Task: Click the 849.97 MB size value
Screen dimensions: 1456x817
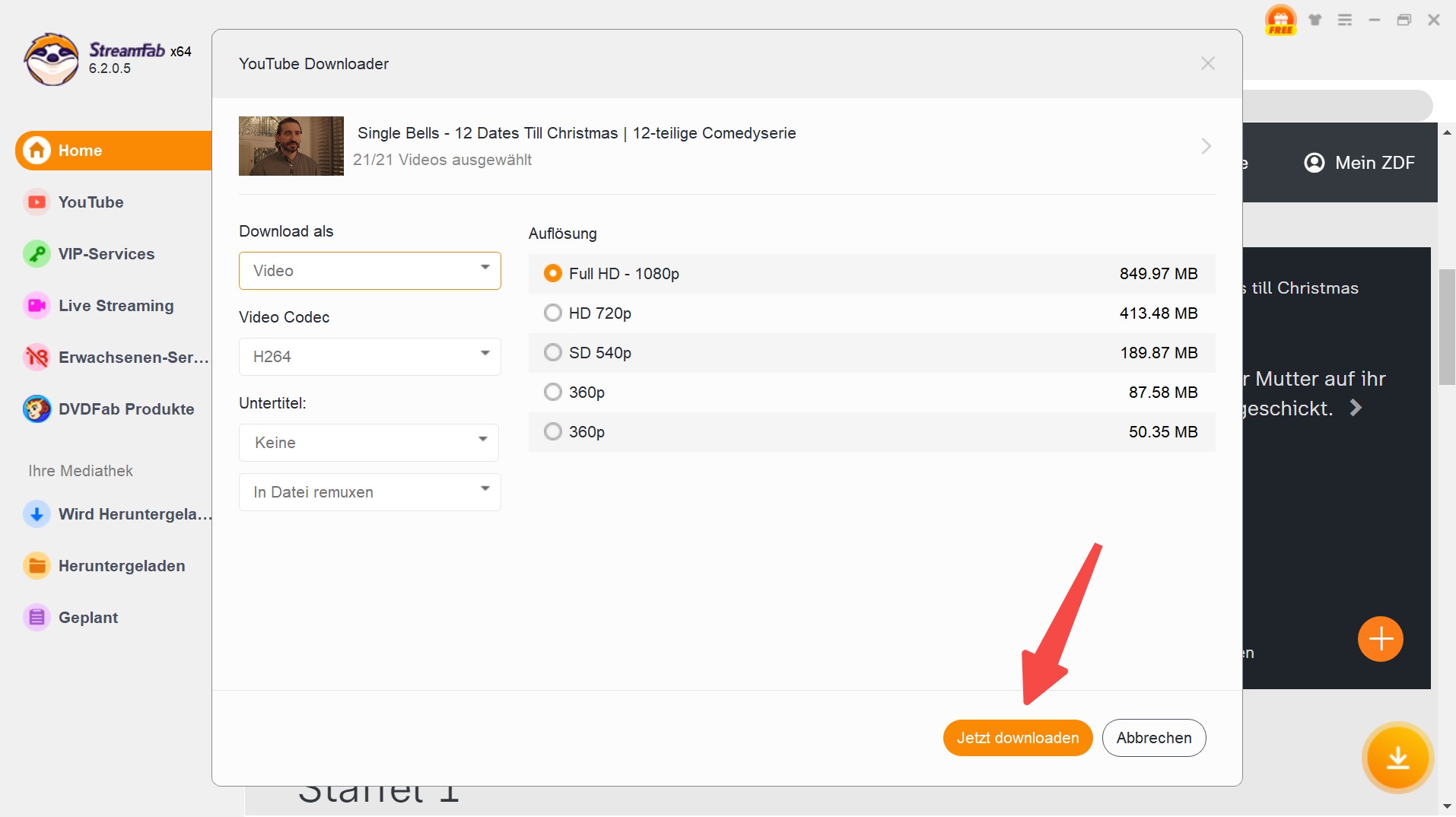Action: (1159, 274)
